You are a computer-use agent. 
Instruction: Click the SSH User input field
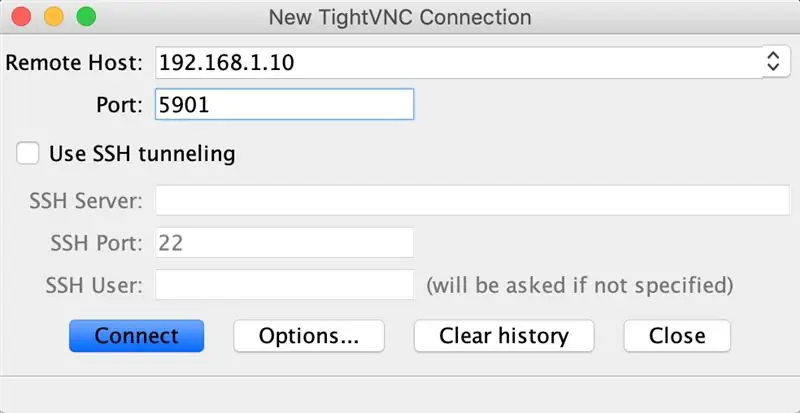point(284,285)
